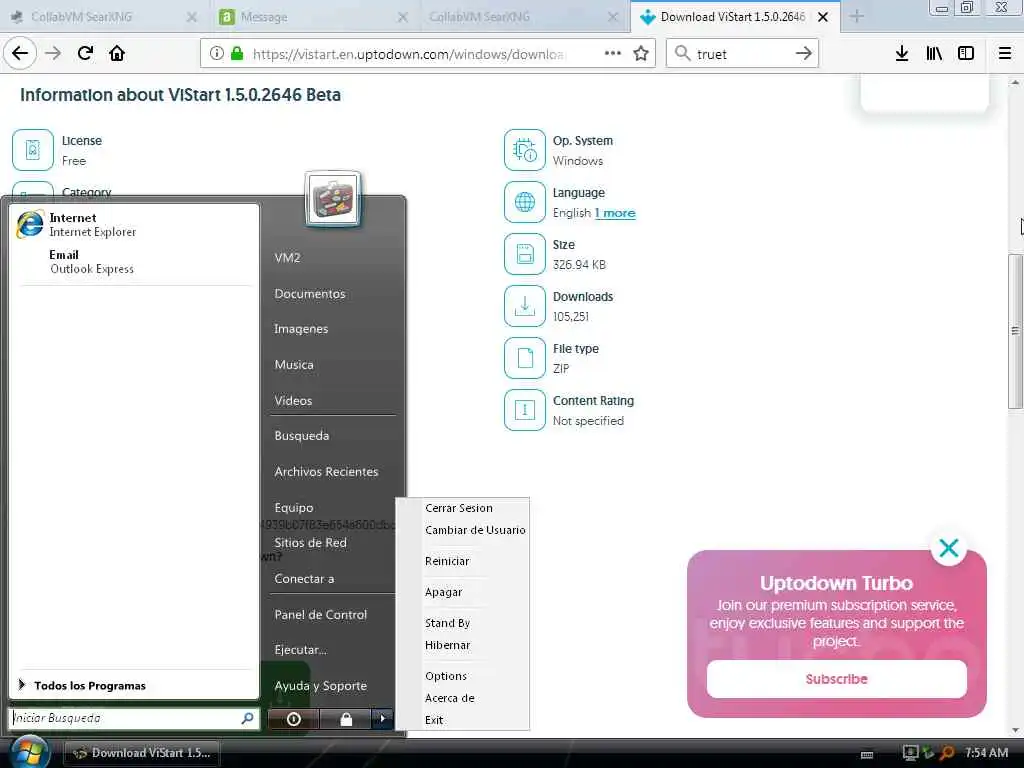Click the Content Rating icon
Viewport: 1024px width, 768px height.
[x=524, y=410]
